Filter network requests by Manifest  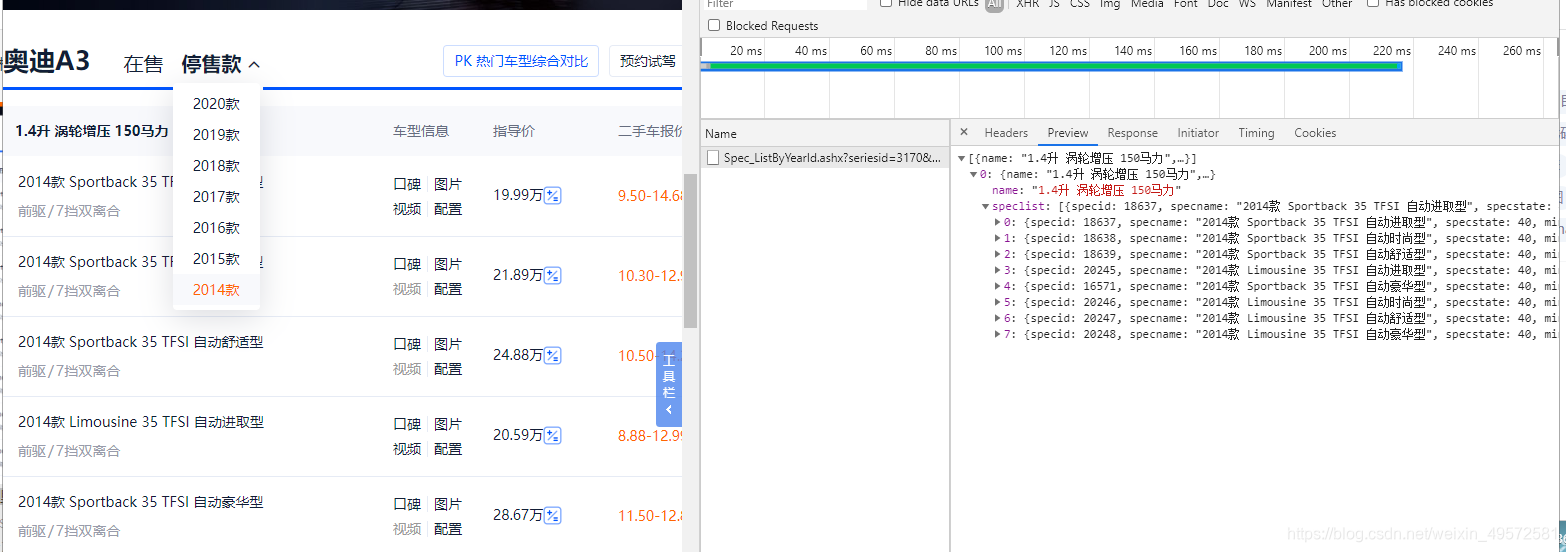[1289, 4]
